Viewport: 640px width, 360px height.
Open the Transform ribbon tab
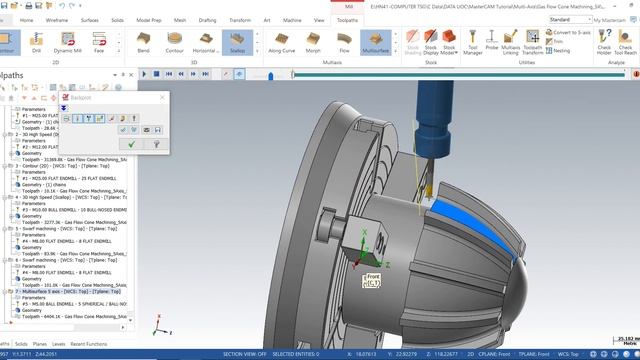(x=240, y=20)
